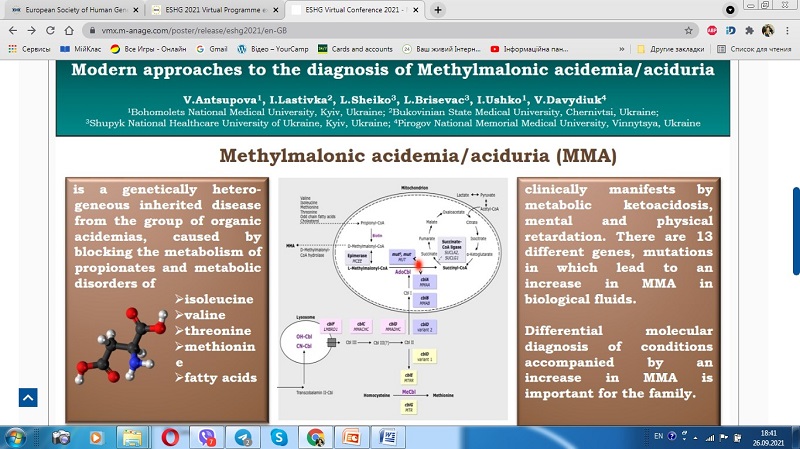Open the new tab plus button
Image resolution: width=800 pixels, height=449 pixels.
coord(439,9)
